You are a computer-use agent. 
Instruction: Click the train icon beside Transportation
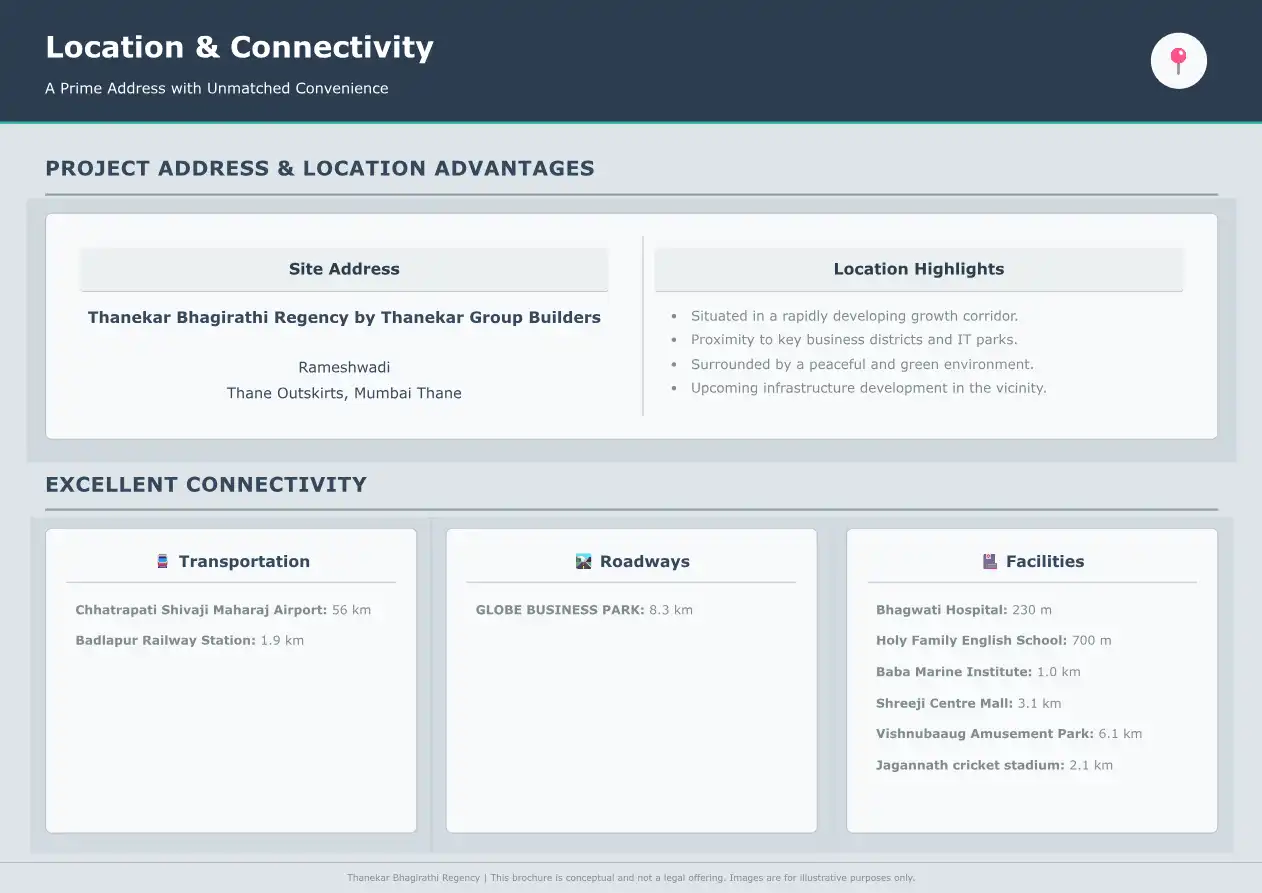coord(163,562)
